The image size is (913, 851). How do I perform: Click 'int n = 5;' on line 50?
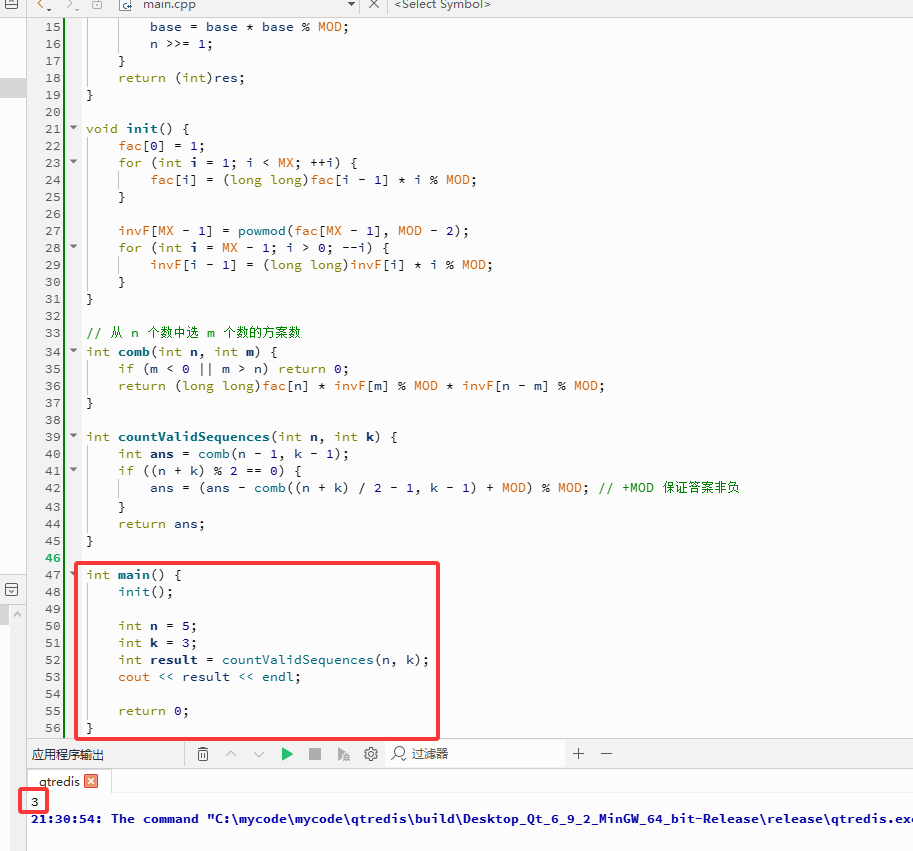(157, 626)
